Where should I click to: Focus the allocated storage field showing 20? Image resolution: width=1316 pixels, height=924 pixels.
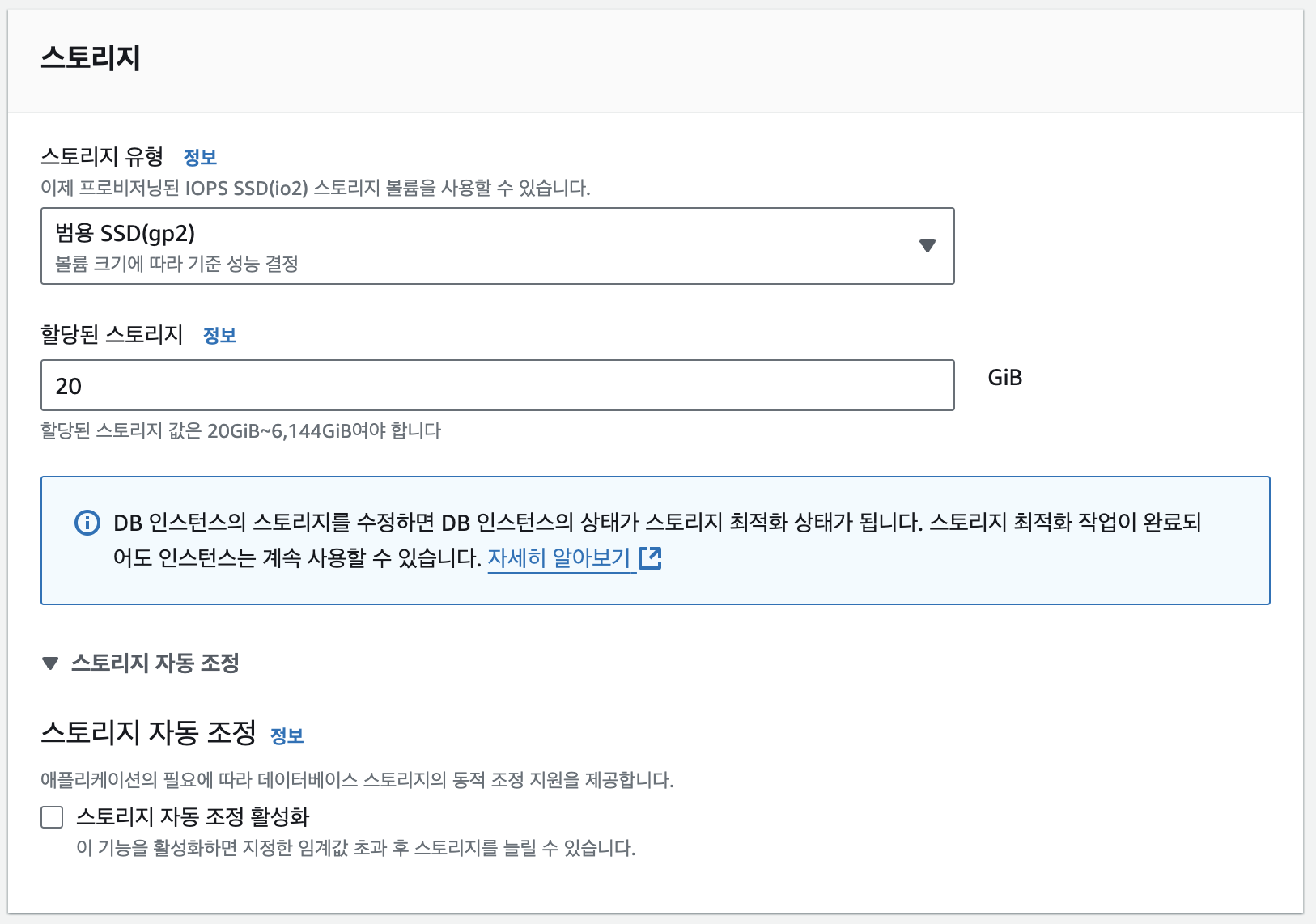[497, 385]
